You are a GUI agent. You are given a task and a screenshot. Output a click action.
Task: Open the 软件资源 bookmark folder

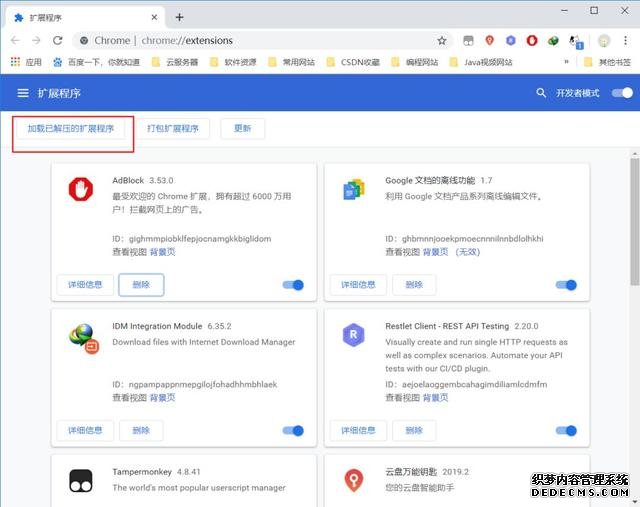pos(233,62)
